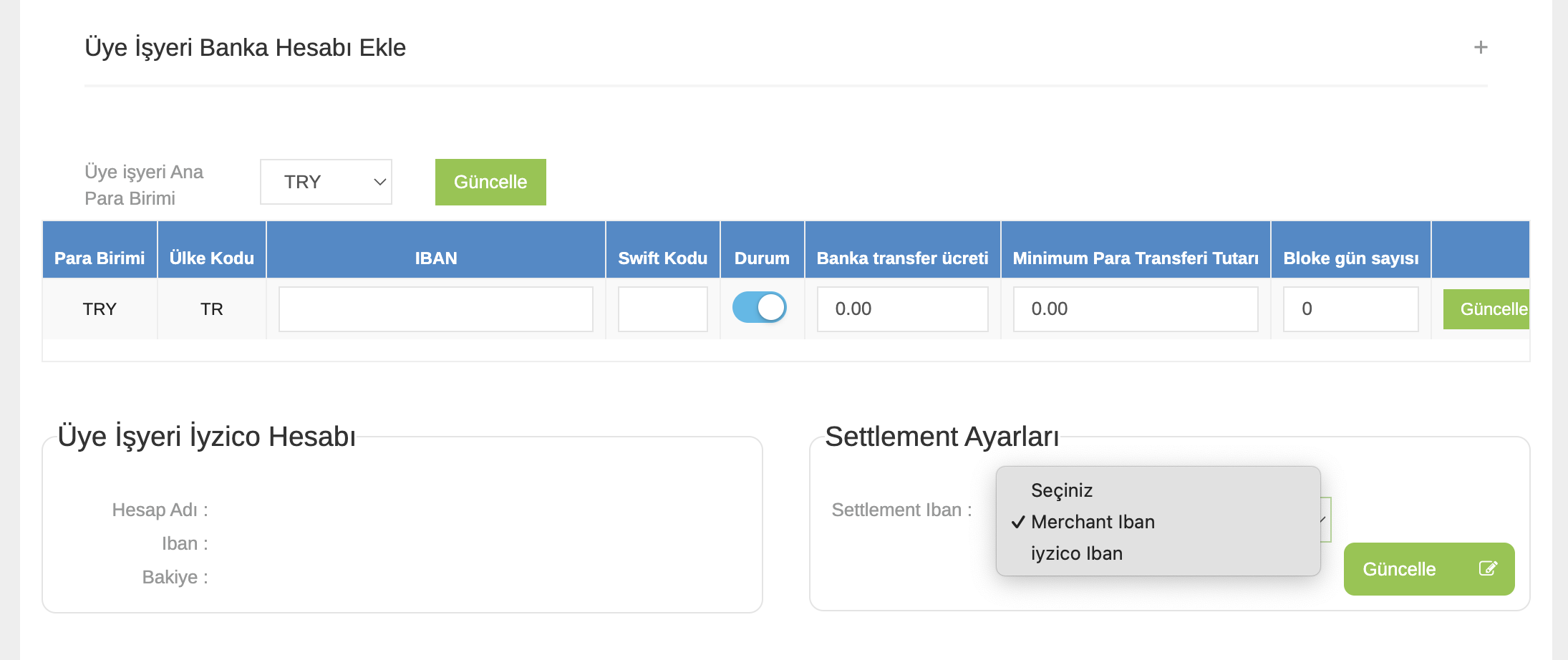1568x660 pixels.
Task: Select the Bloke gün sayısı number field
Action: (1350, 309)
